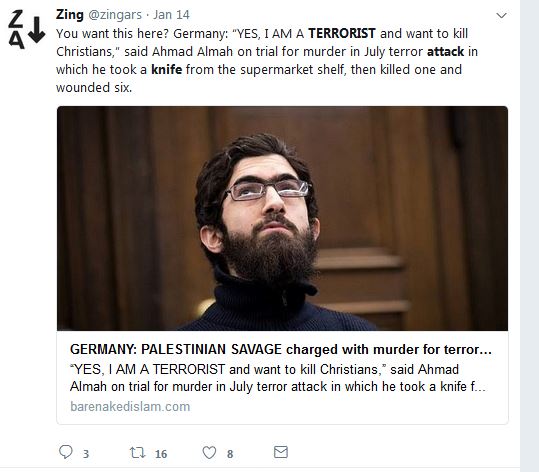Click the barenakedislam.com domain text

coord(130,406)
